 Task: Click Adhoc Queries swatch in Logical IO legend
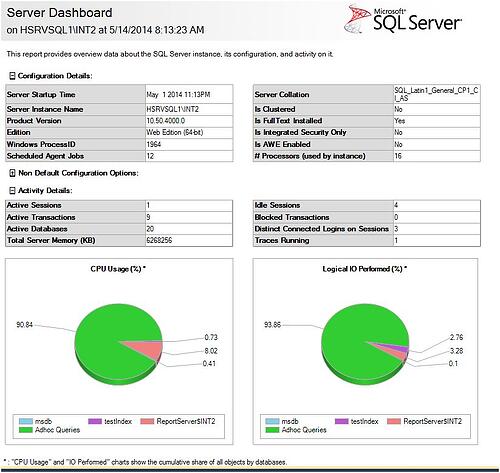pyautogui.click(x=272, y=430)
